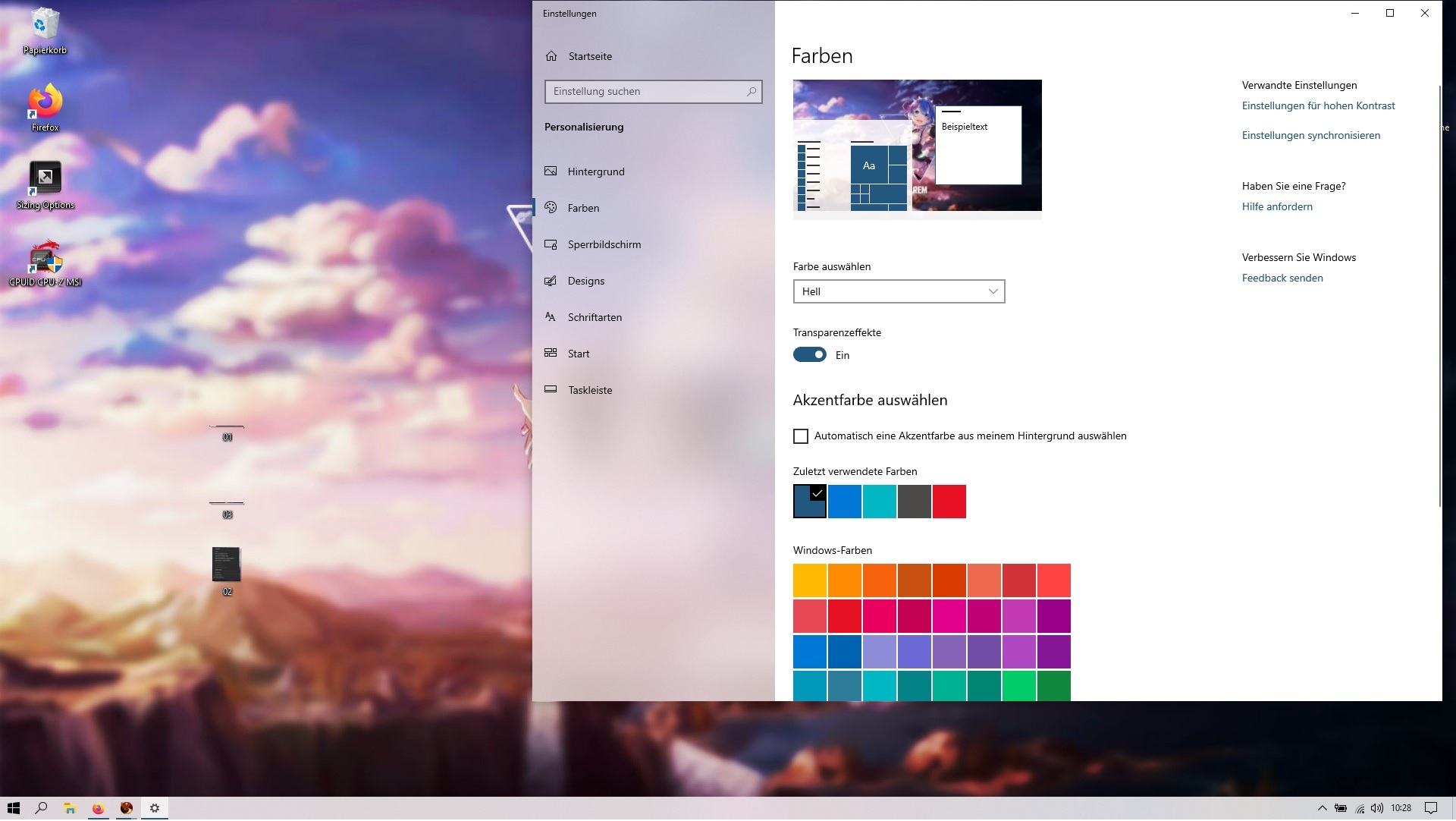Pick the yellow Windows color swatch
1456x821 pixels.
click(x=810, y=580)
